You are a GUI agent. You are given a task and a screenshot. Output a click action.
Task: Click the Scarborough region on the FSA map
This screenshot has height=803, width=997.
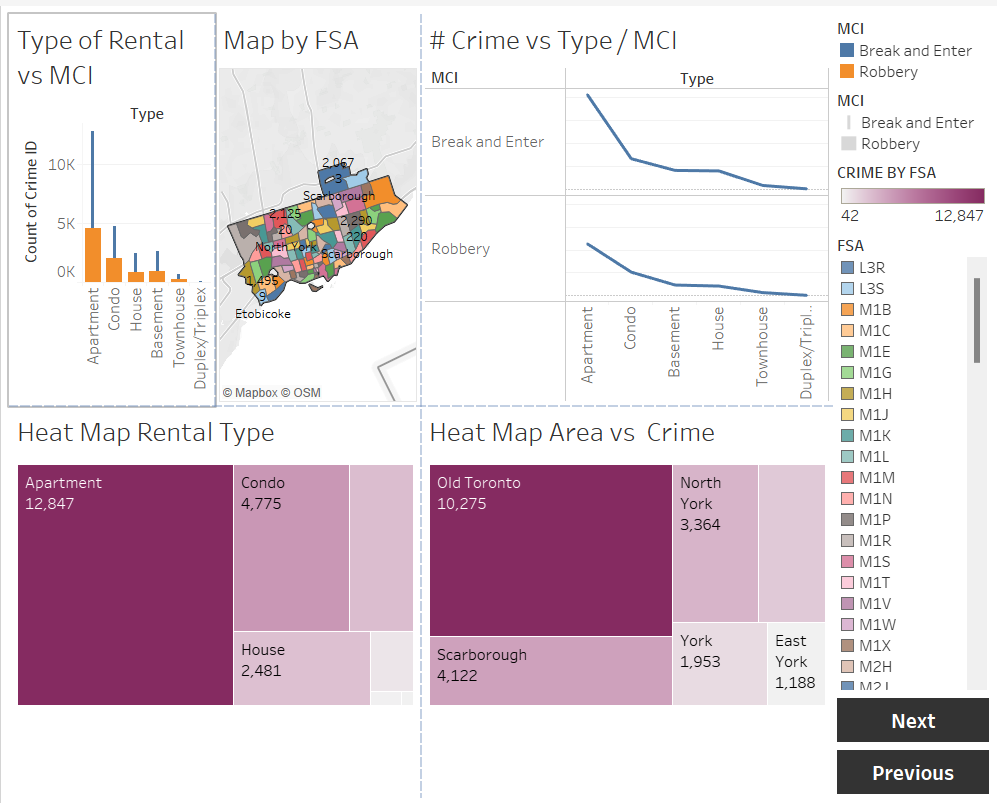click(350, 240)
